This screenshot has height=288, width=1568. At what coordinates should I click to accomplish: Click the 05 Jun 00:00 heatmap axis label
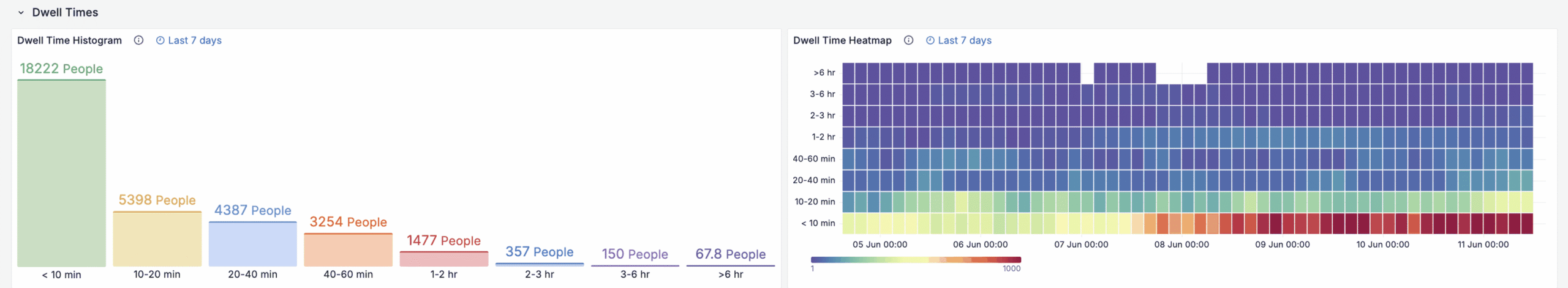pyautogui.click(x=880, y=245)
